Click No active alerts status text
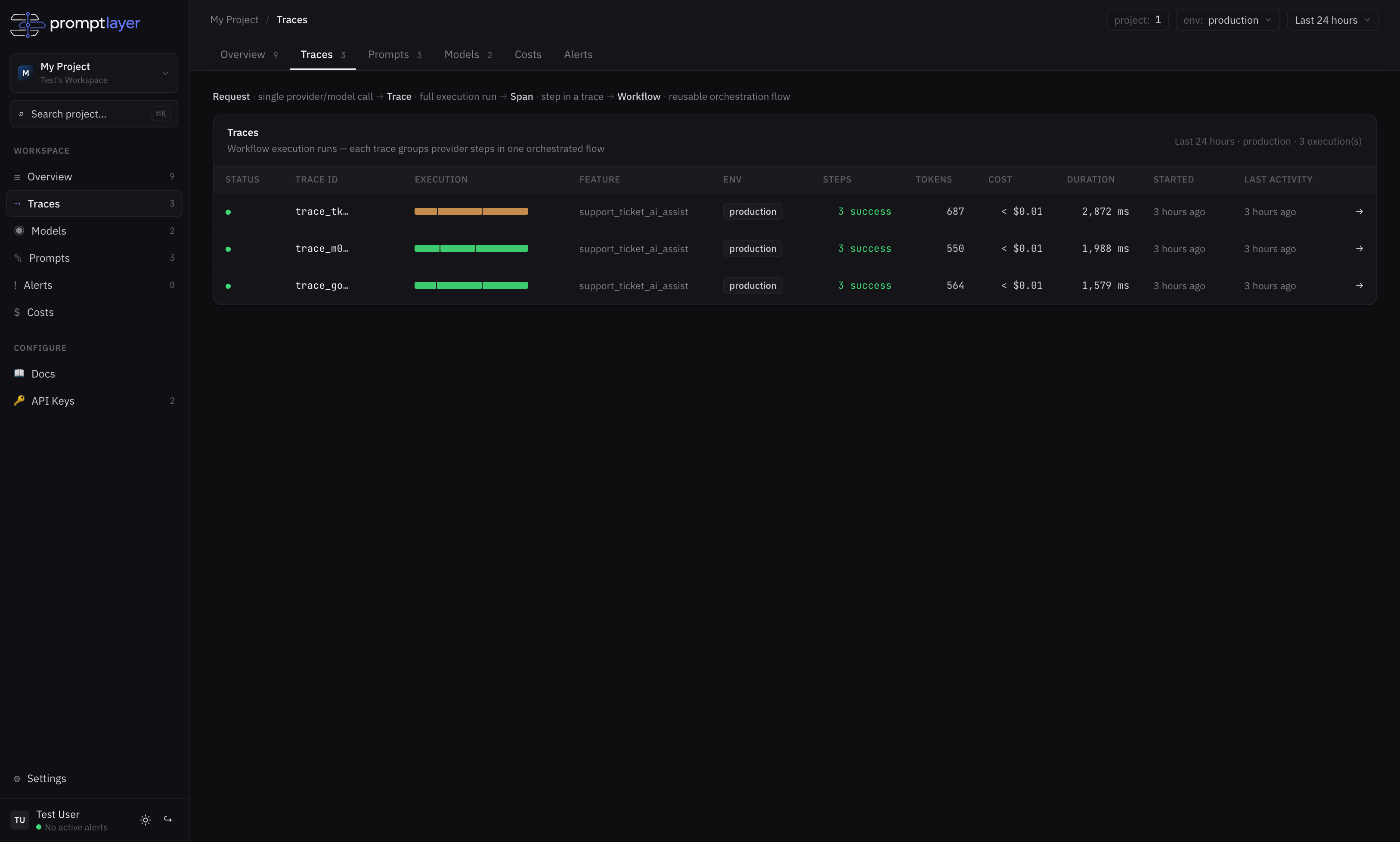Image resolution: width=1400 pixels, height=842 pixels. tap(76, 827)
